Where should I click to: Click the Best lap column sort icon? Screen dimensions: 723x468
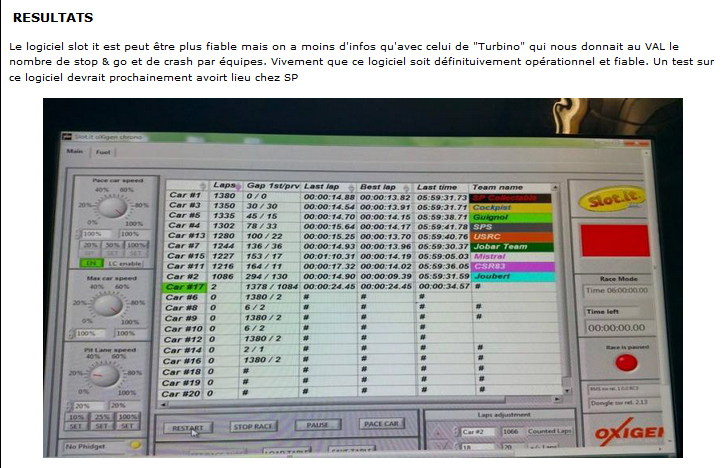pos(406,188)
